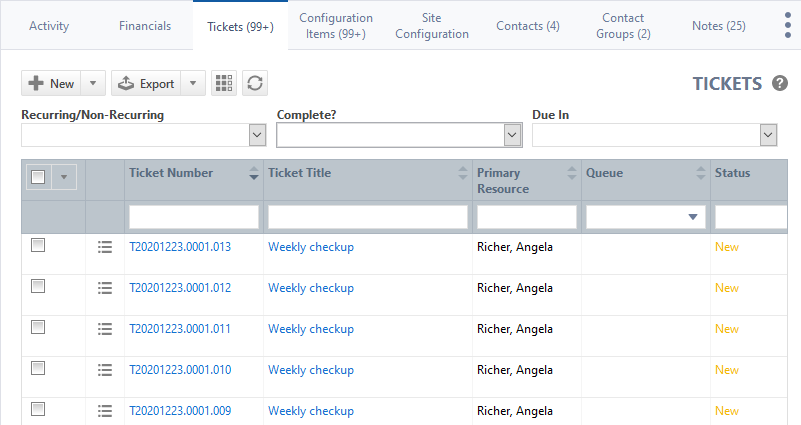Image resolution: width=801 pixels, height=425 pixels.
Task: Open context menu for ticket T20201223.0001.013
Action: (105, 247)
